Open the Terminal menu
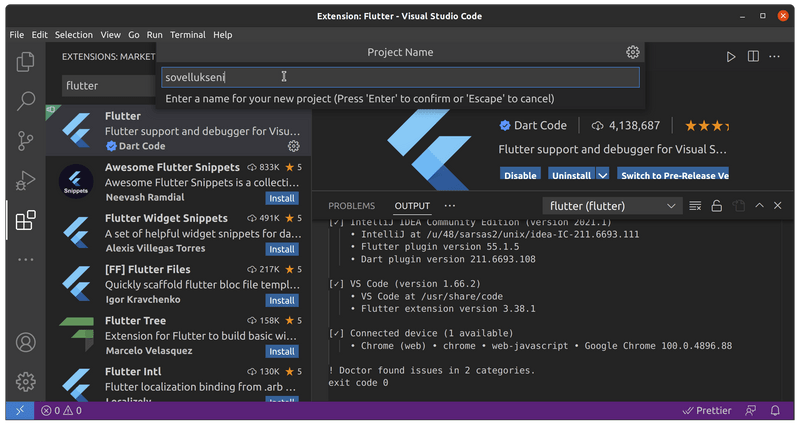This screenshot has height=426, width=800. pyautogui.click(x=187, y=35)
